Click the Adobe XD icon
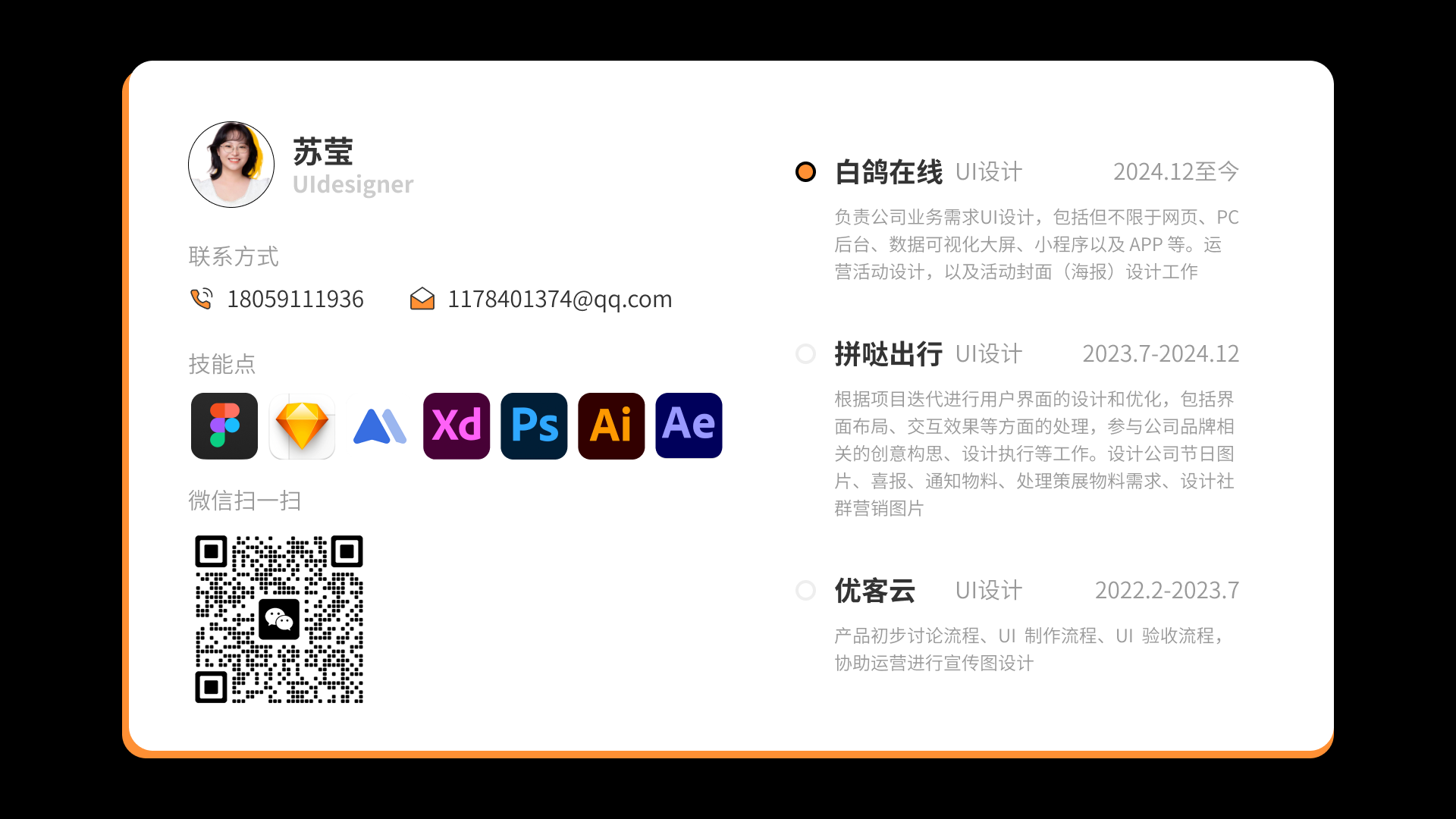The image size is (1456, 819). 457,426
